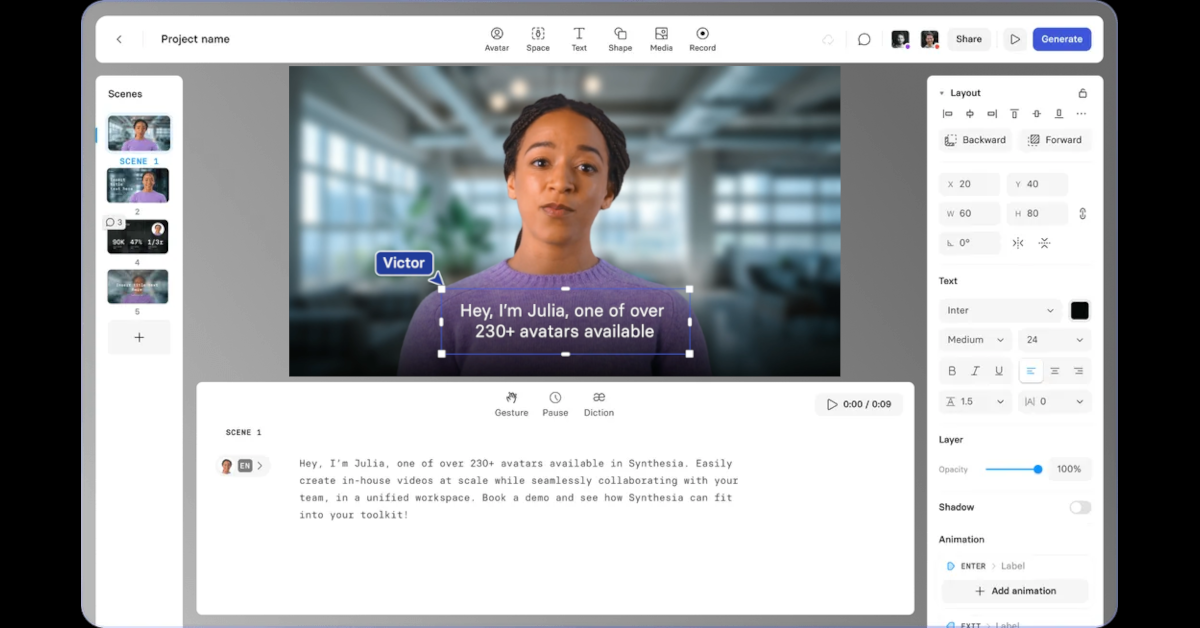Click the cloud sync status icon
Screen dimensions: 1200x628
(x=828, y=39)
